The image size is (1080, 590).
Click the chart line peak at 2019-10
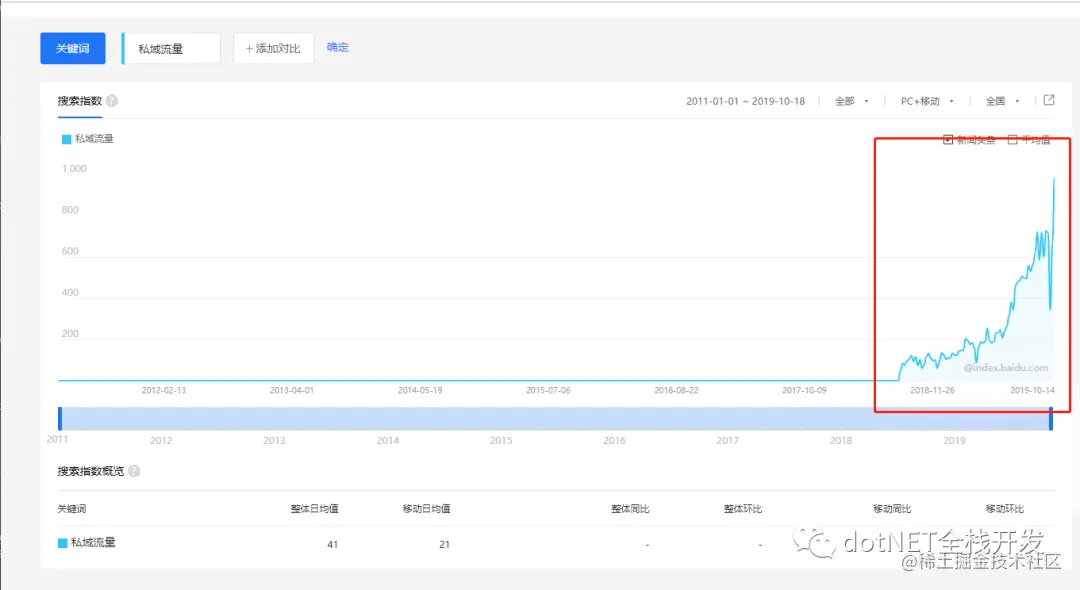tap(1054, 178)
